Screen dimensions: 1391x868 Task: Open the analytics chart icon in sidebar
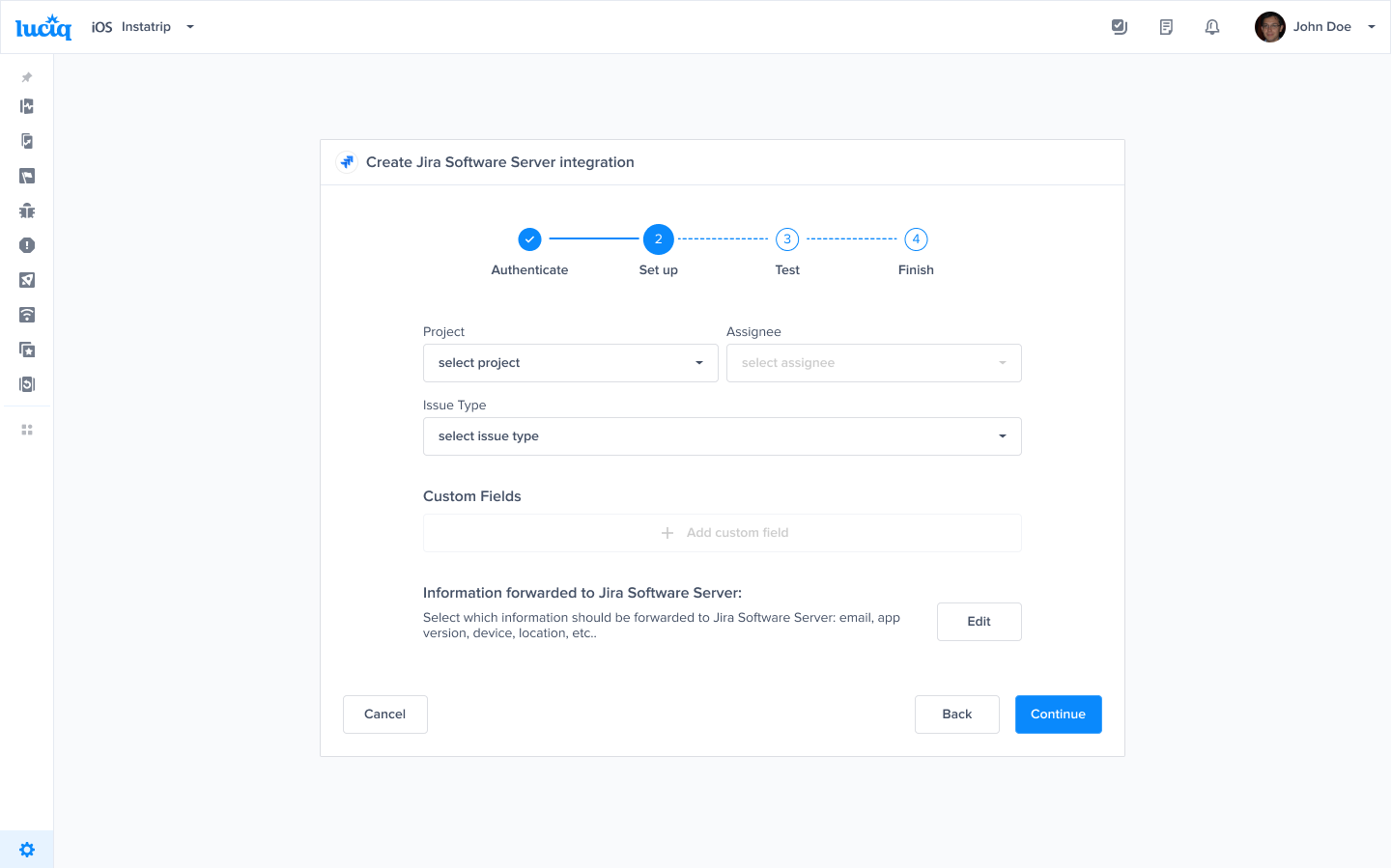pos(26,106)
